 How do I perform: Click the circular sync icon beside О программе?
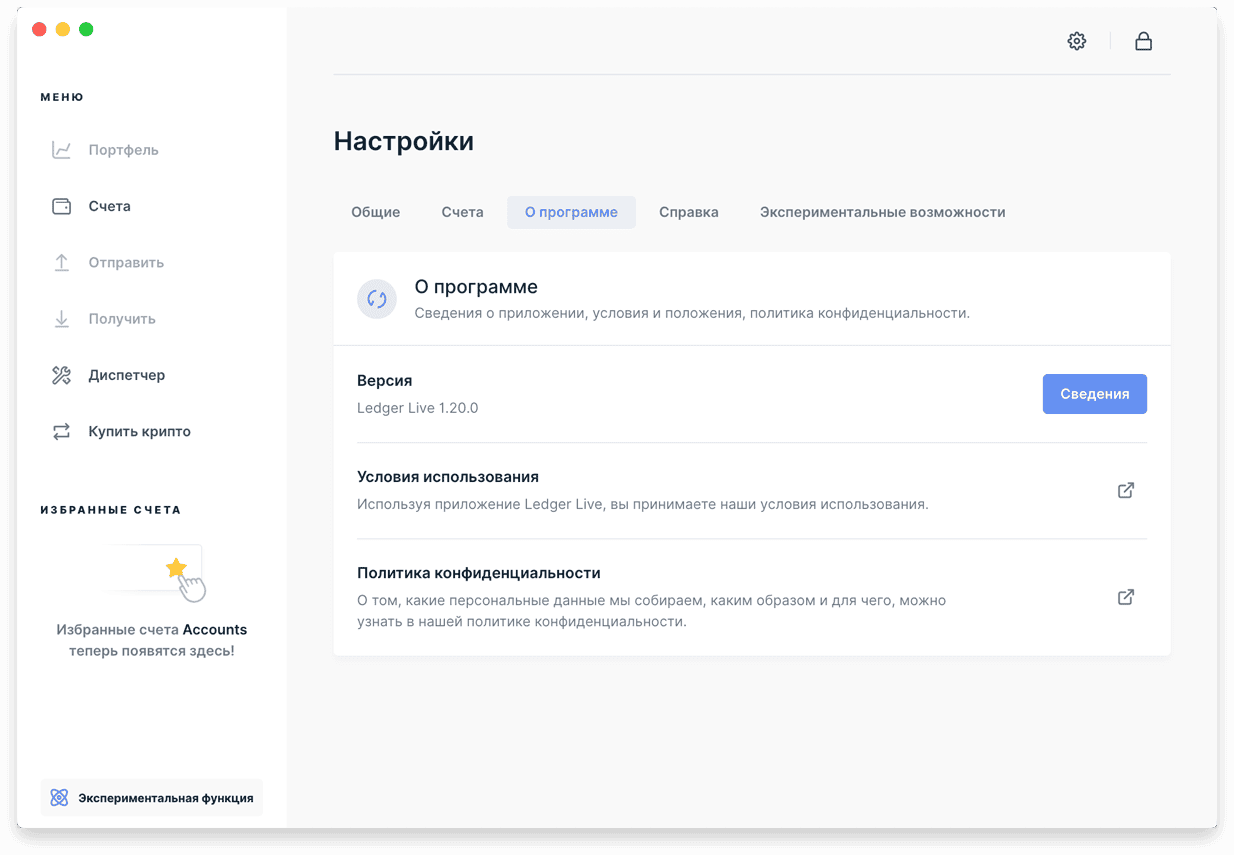pyautogui.click(x=377, y=298)
